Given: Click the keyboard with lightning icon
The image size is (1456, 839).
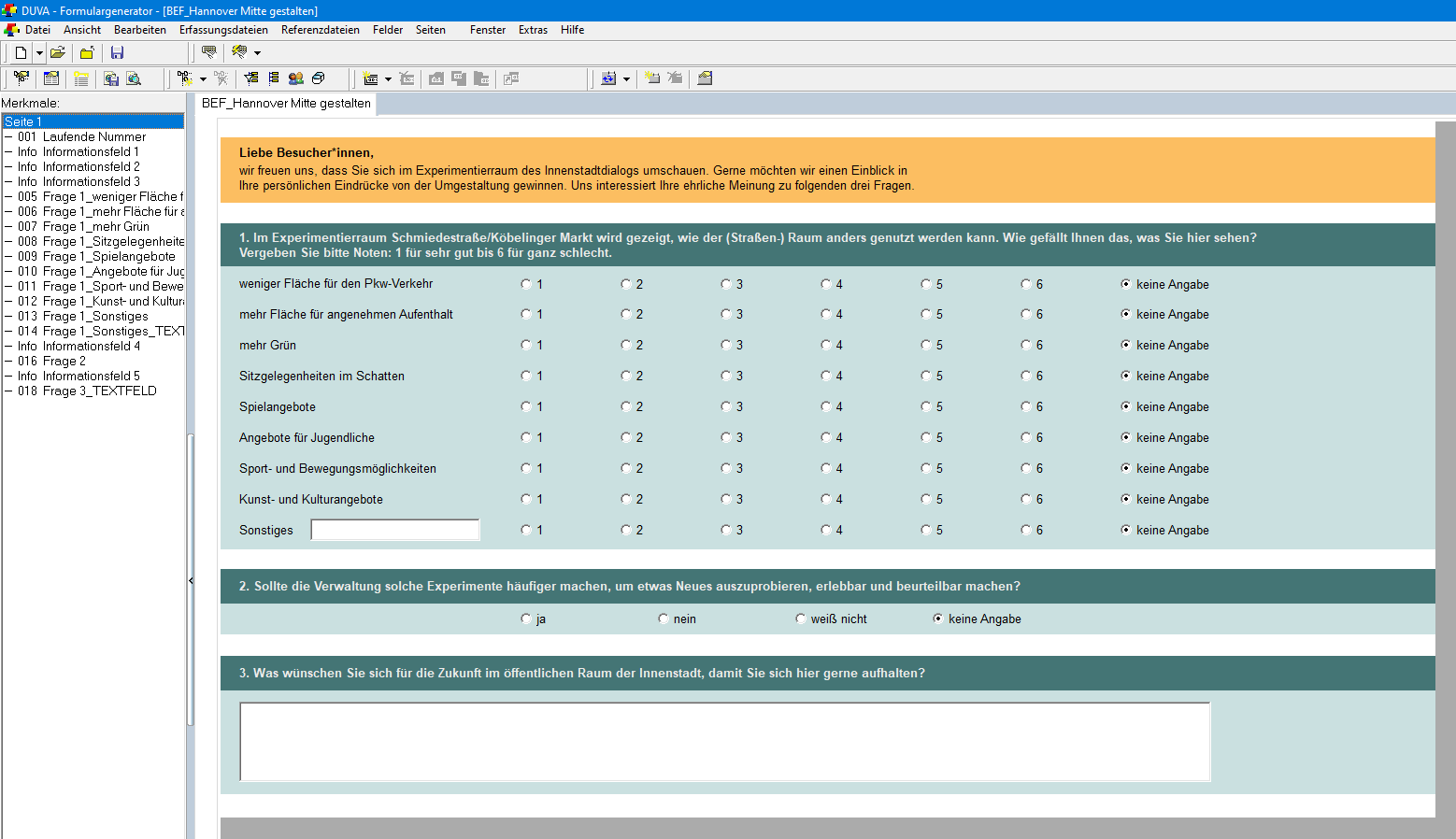Looking at the screenshot, I should point(240,52).
